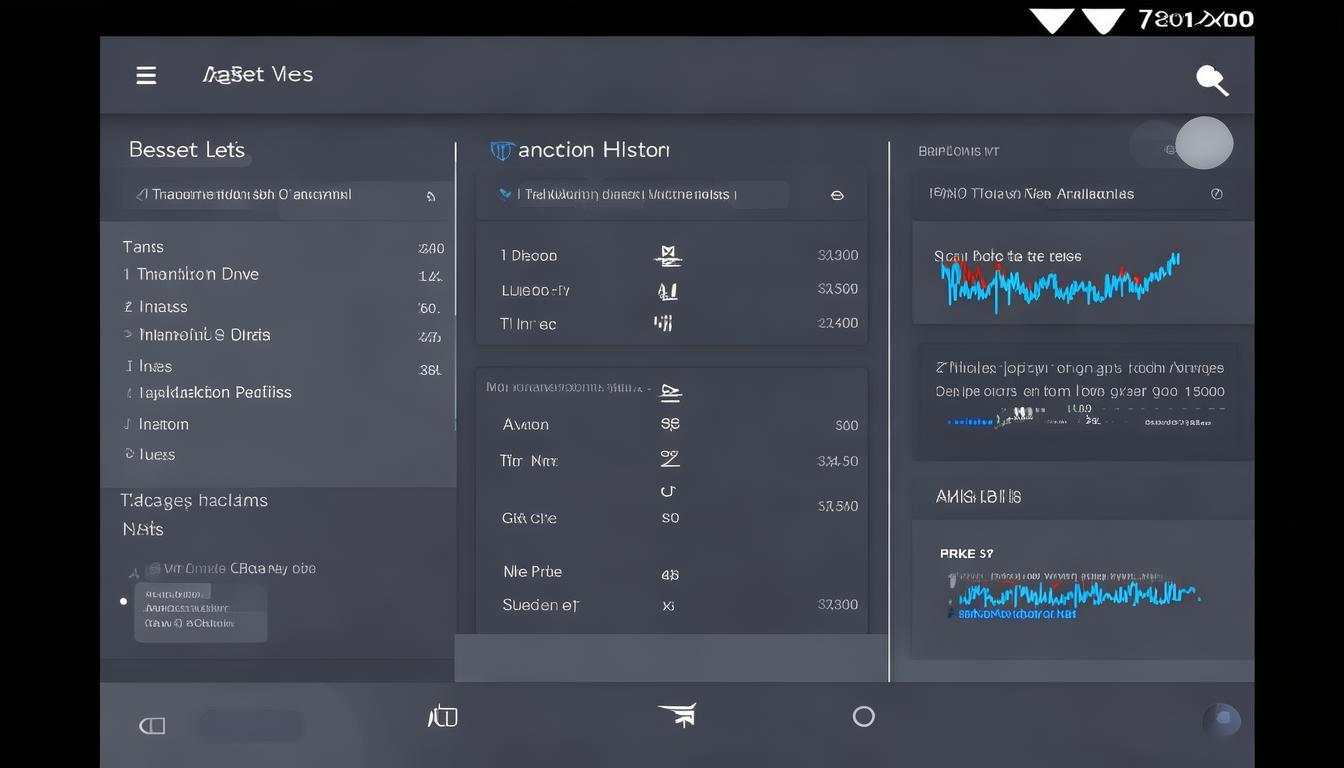Click the round avatar icon at bottom right
This screenshot has width=1344, height=768.
pyautogui.click(x=1221, y=720)
